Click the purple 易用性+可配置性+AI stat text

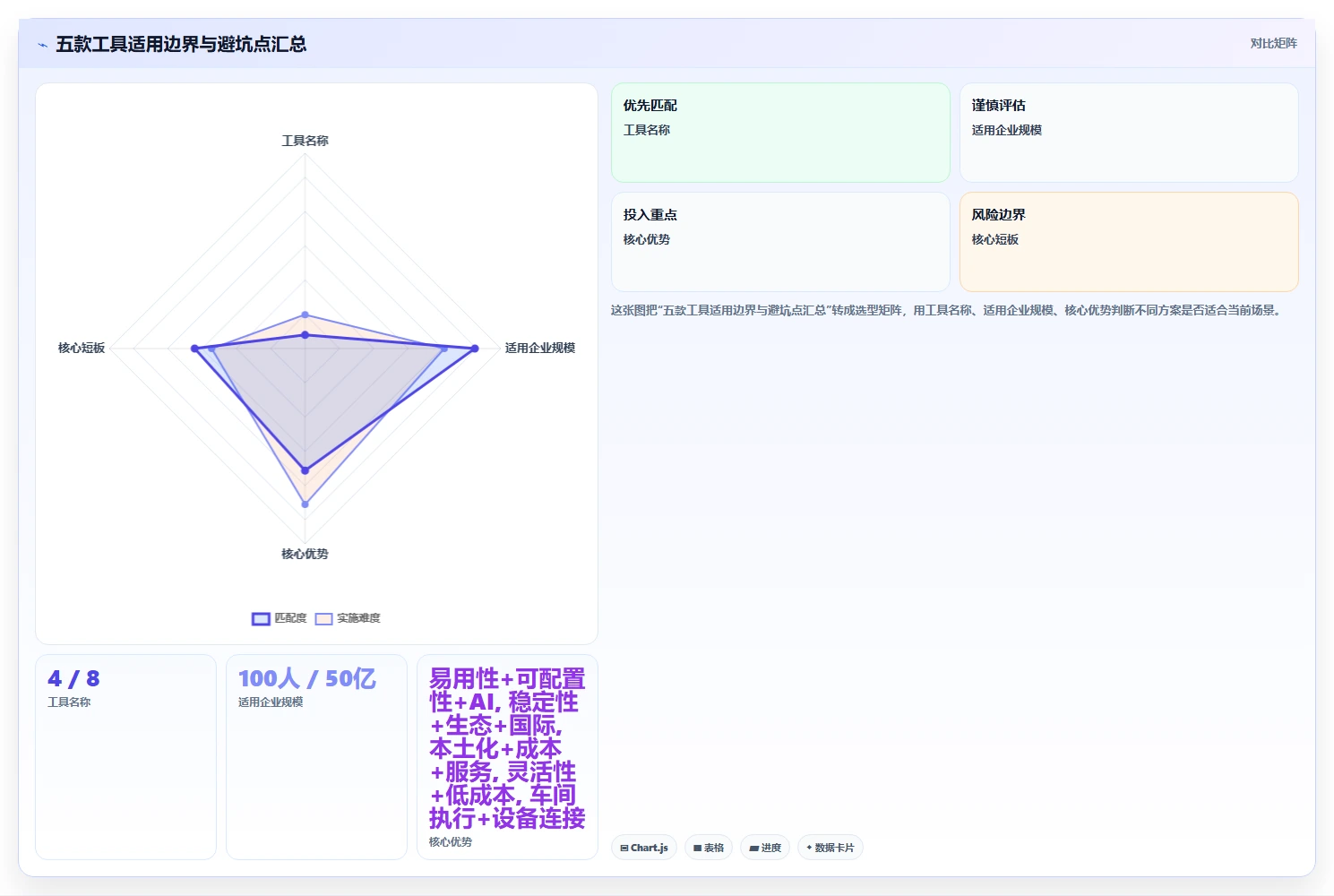tap(507, 748)
